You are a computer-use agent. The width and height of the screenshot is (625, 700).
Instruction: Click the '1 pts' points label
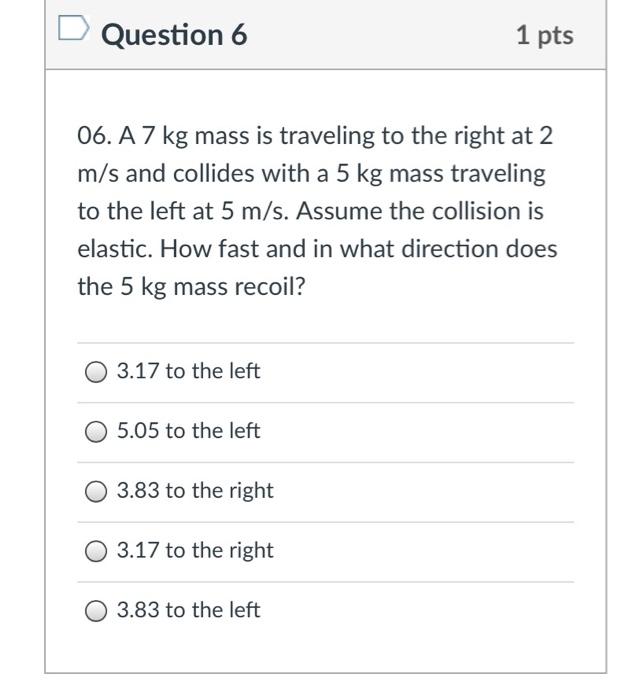coord(544,35)
